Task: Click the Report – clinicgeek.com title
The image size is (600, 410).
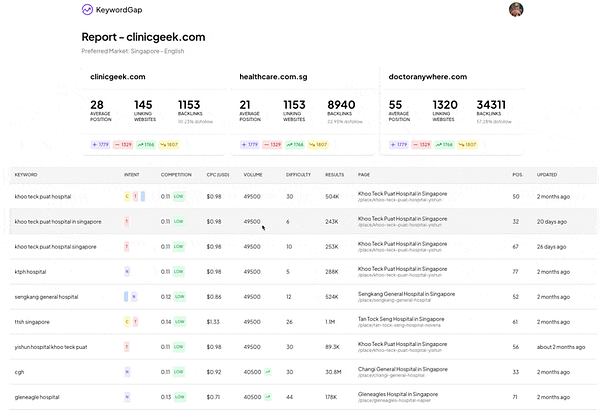Action: click(x=143, y=37)
